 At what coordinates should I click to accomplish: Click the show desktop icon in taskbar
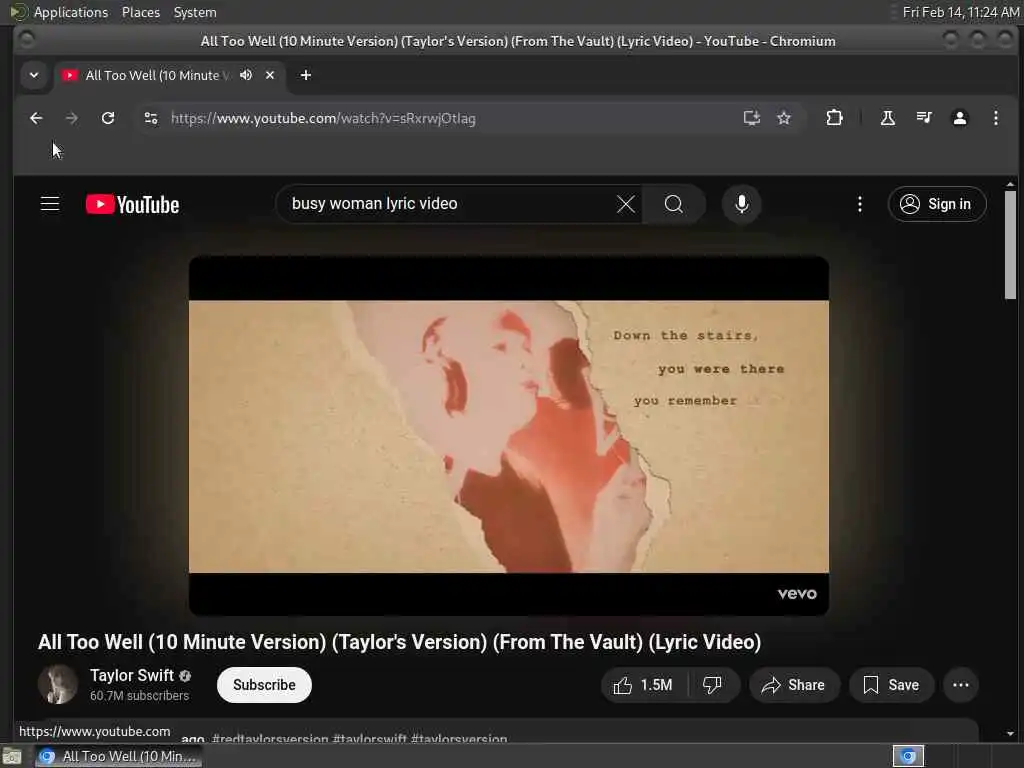[11, 756]
